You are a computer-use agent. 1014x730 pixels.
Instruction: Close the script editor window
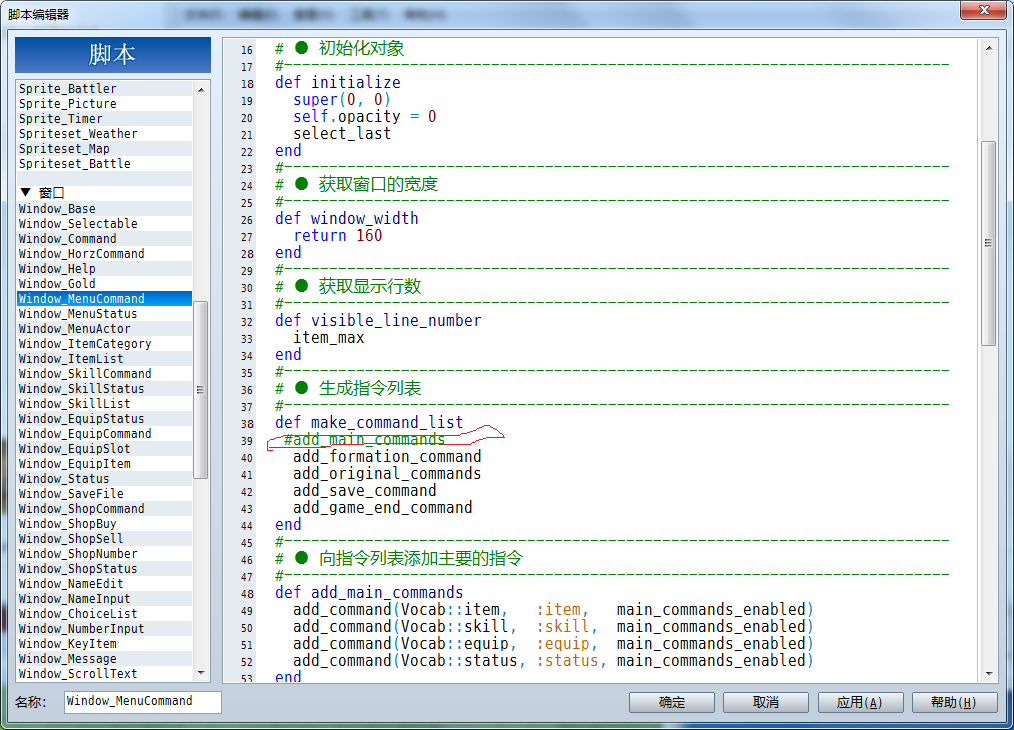pos(982,10)
